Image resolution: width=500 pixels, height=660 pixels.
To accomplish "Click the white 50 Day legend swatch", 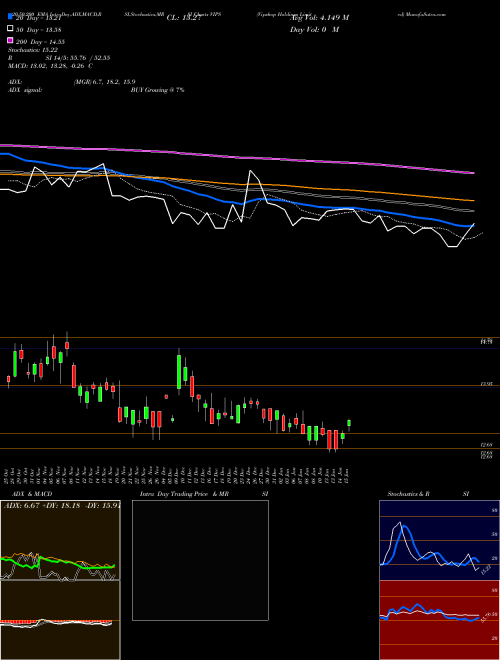I will point(10,29).
